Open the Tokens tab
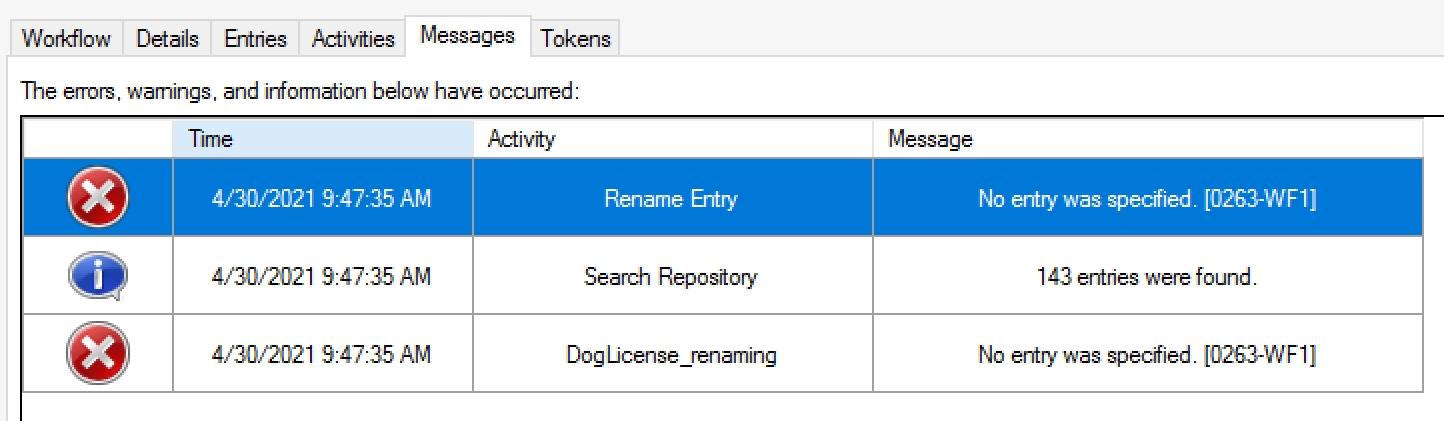The height and width of the screenshot is (421, 1444). pos(575,39)
